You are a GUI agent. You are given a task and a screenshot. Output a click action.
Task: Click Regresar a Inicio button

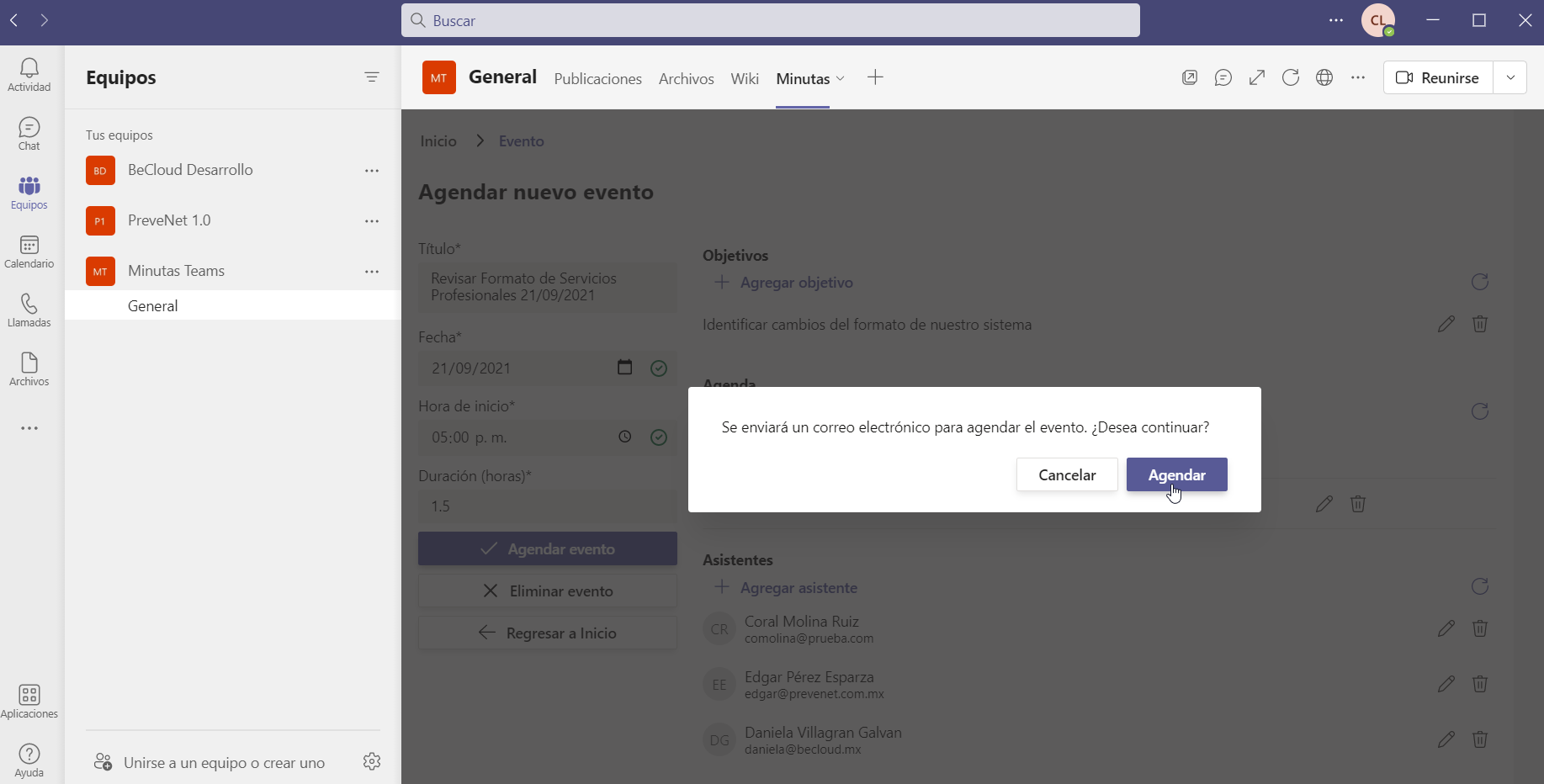[x=548, y=633]
